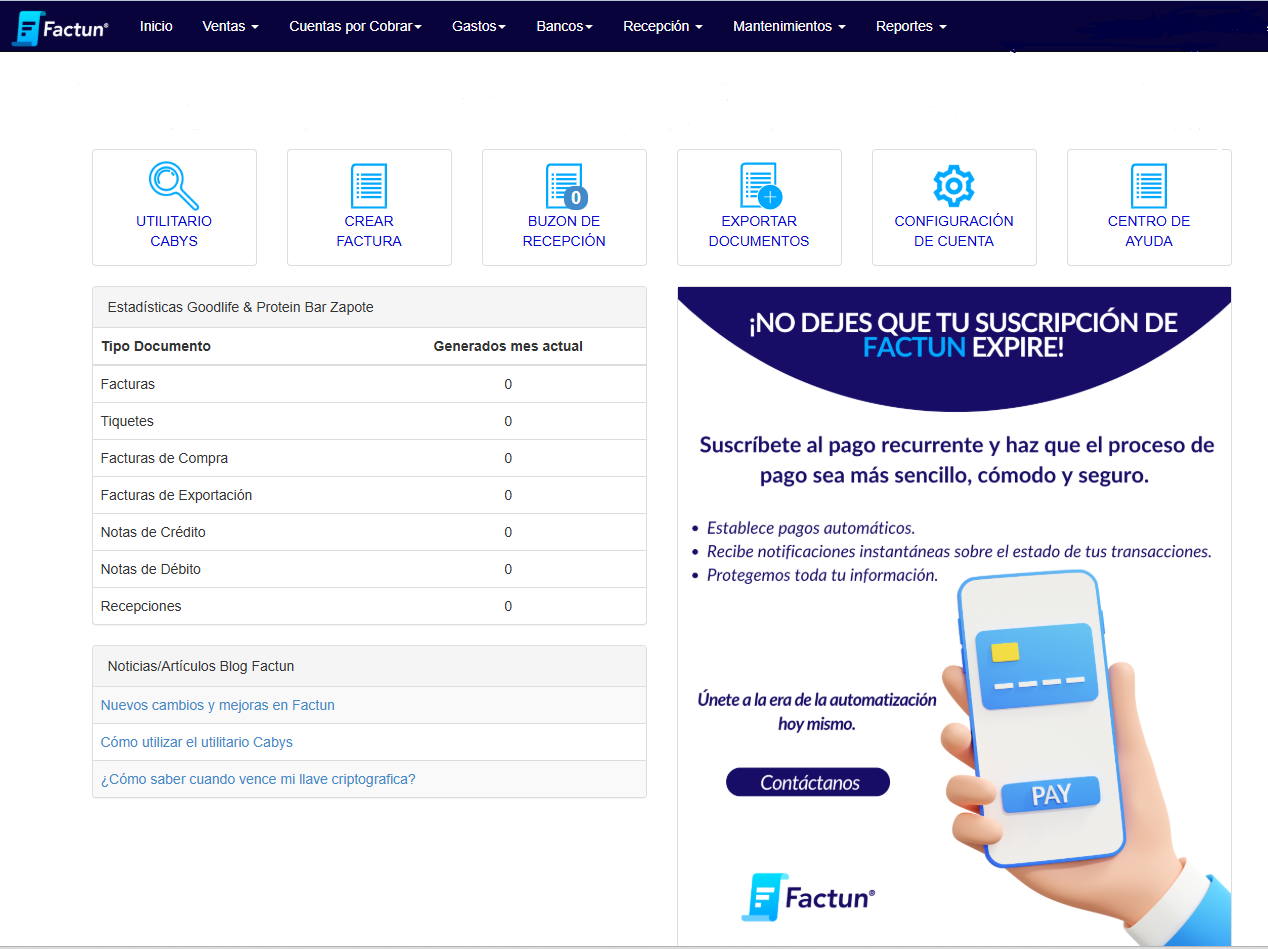Click 'Protegemos toda tu información.' bullet
The image size is (1268, 949).
[x=822, y=575]
